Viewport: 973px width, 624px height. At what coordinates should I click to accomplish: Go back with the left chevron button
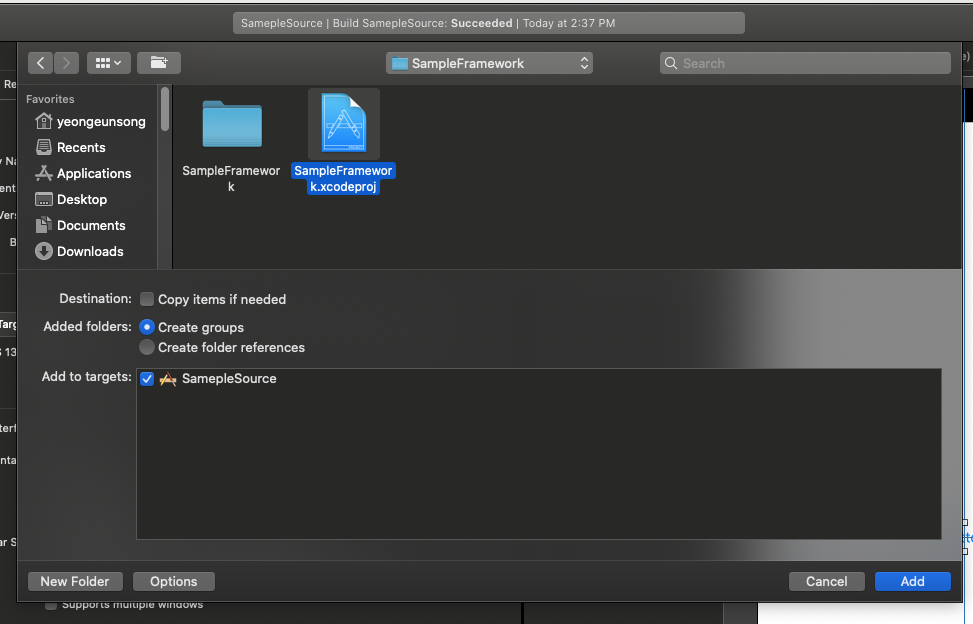click(x=40, y=63)
